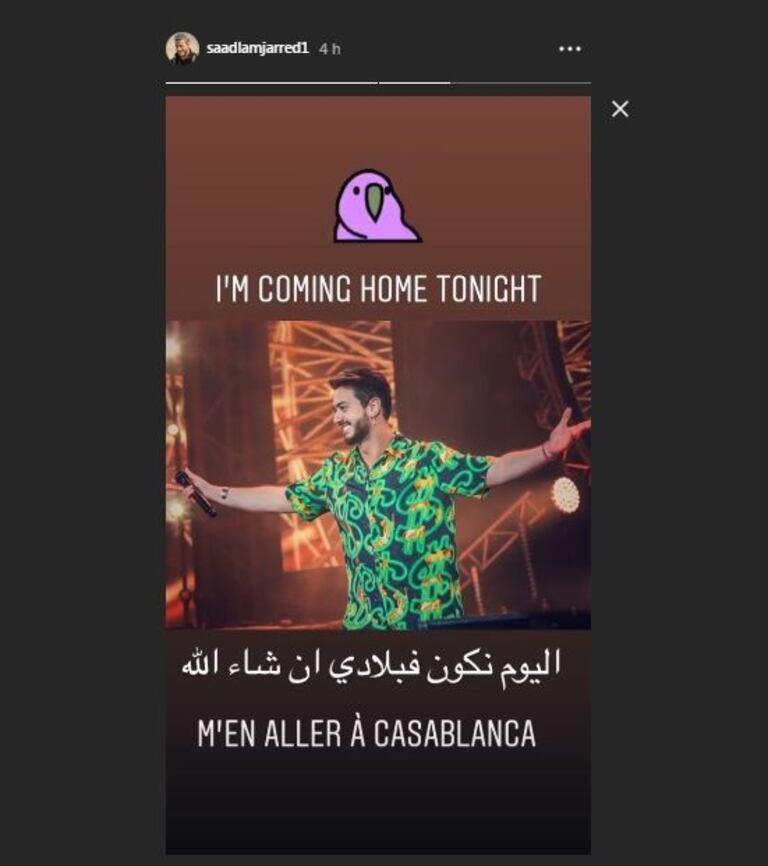Viewport: 768px width, 866px height.
Task: Close the story viewer with the X
Action: pyautogui.click(x=620, y=109)
